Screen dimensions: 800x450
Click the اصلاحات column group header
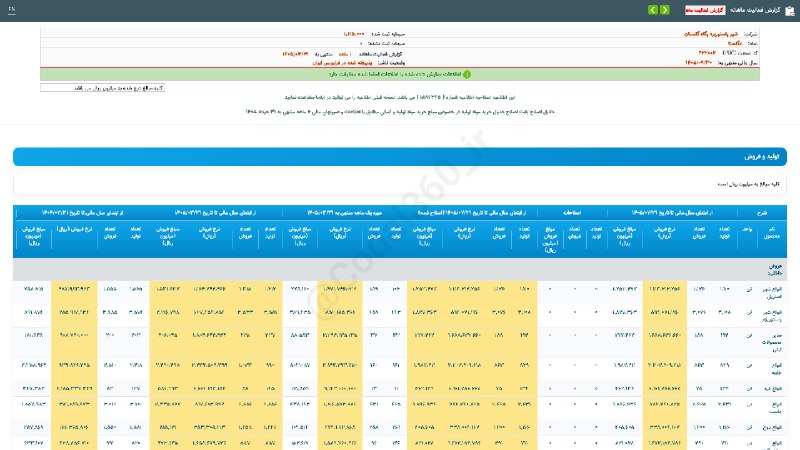[x=572, y=212]
